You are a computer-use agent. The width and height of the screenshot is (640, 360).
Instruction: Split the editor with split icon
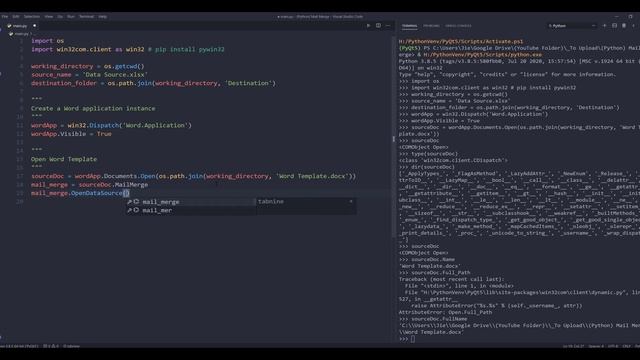[378, 26]
